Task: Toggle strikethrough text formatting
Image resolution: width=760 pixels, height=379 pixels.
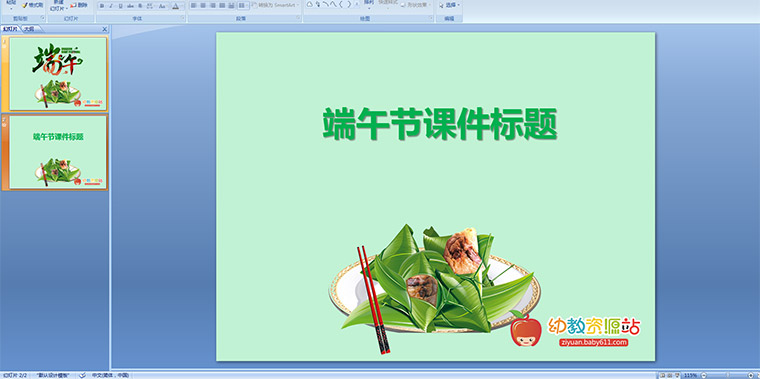Action: 130,6
